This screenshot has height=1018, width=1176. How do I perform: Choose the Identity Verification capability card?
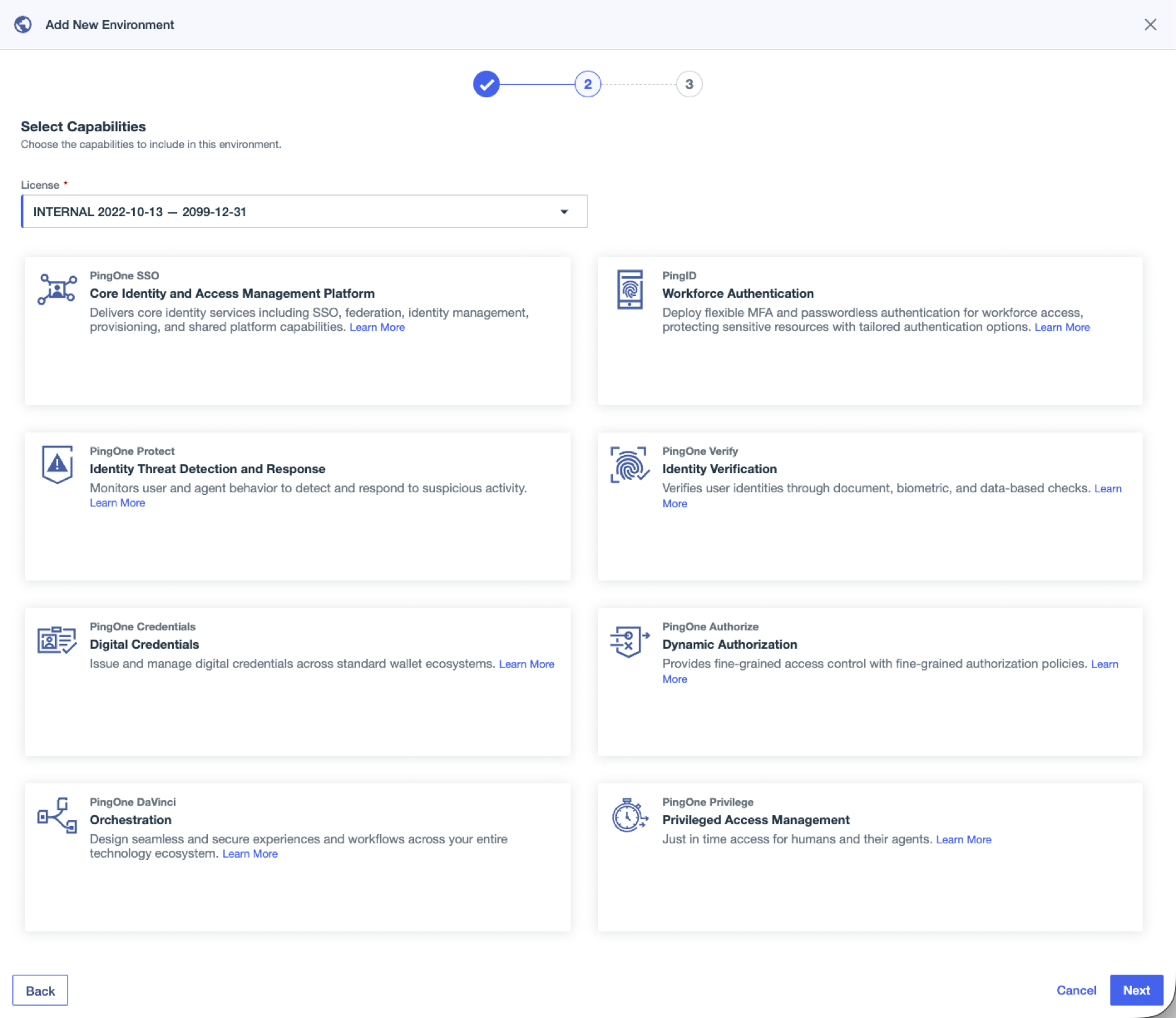870,506
